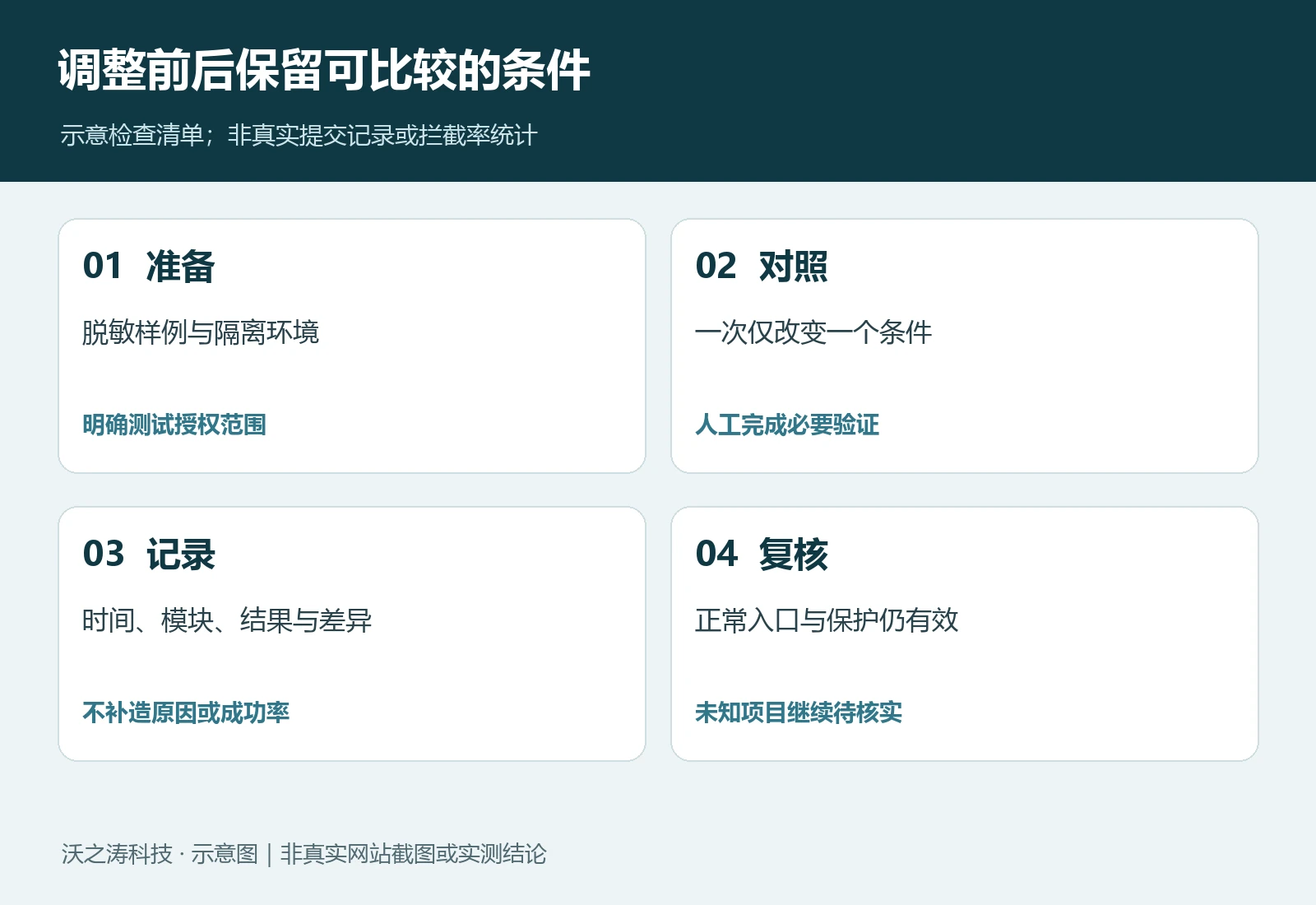The height and width of the screenshot is (905, 1316).
Task: Click the note 人工完成必要验证
Action: (x=787, y=425)
